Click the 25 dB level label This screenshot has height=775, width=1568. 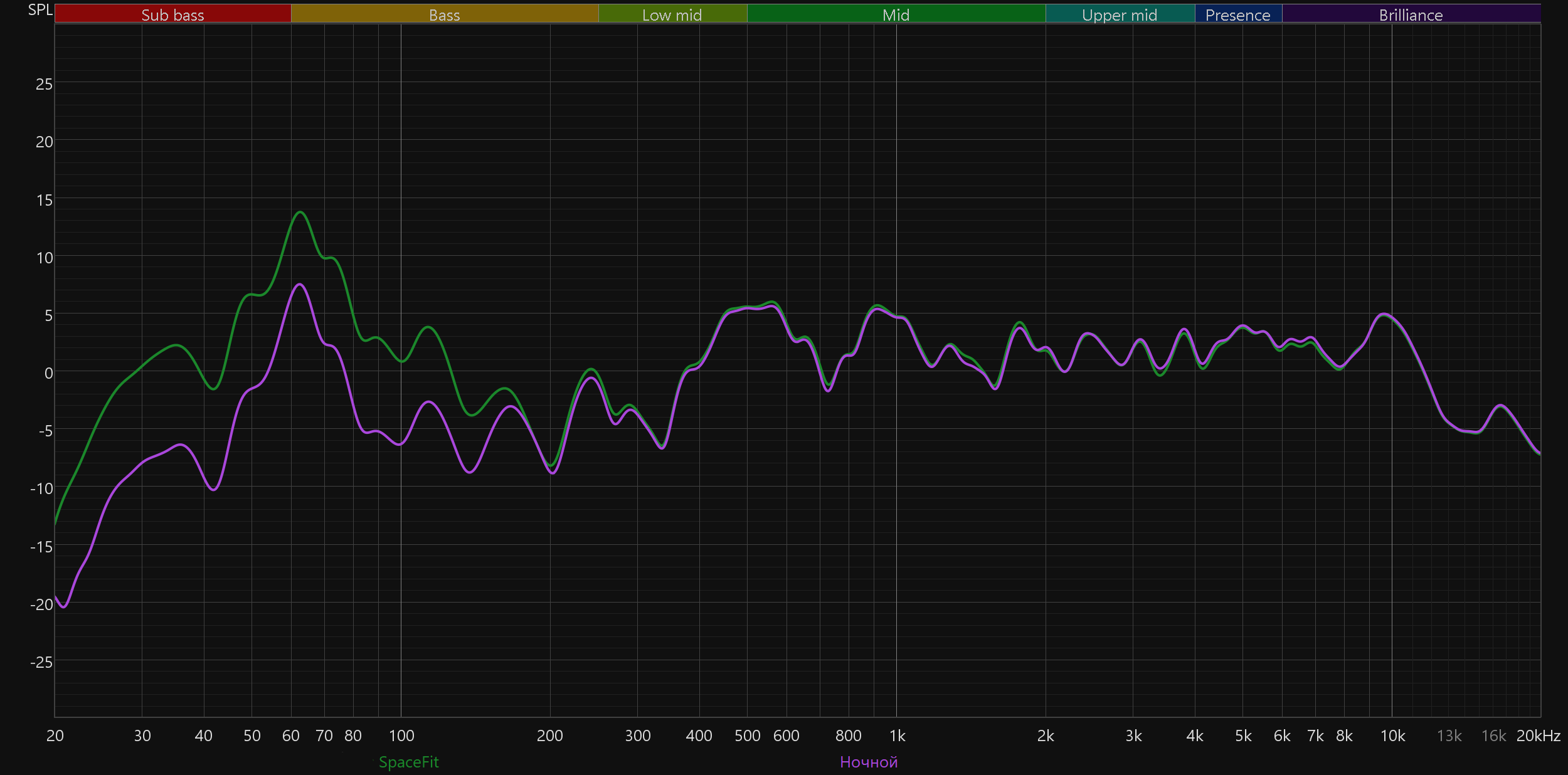[44, 84]
